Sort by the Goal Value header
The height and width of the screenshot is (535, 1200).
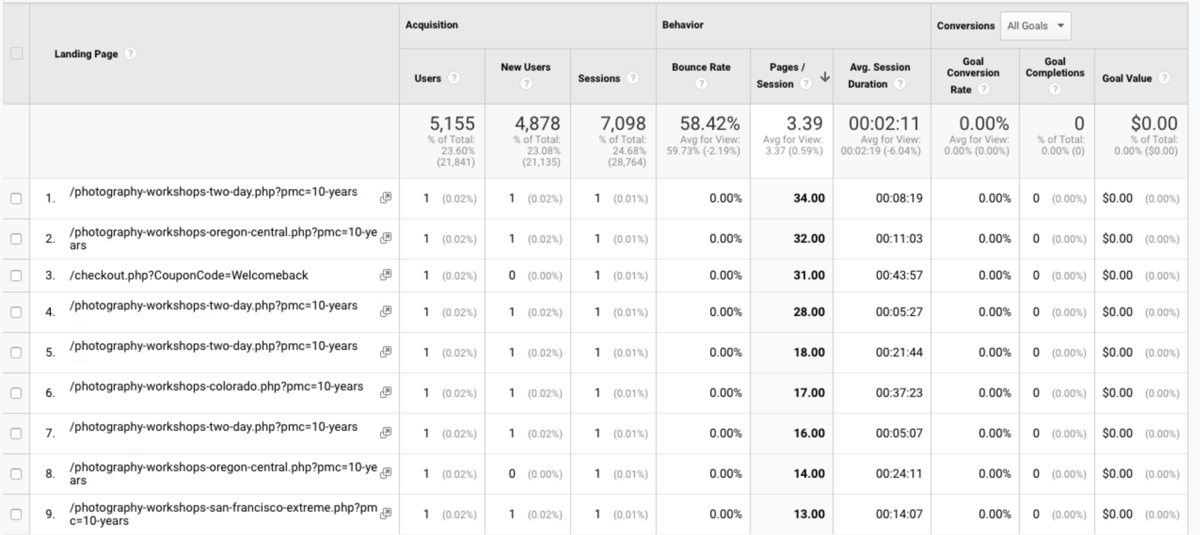click(x=1127, y=78)
